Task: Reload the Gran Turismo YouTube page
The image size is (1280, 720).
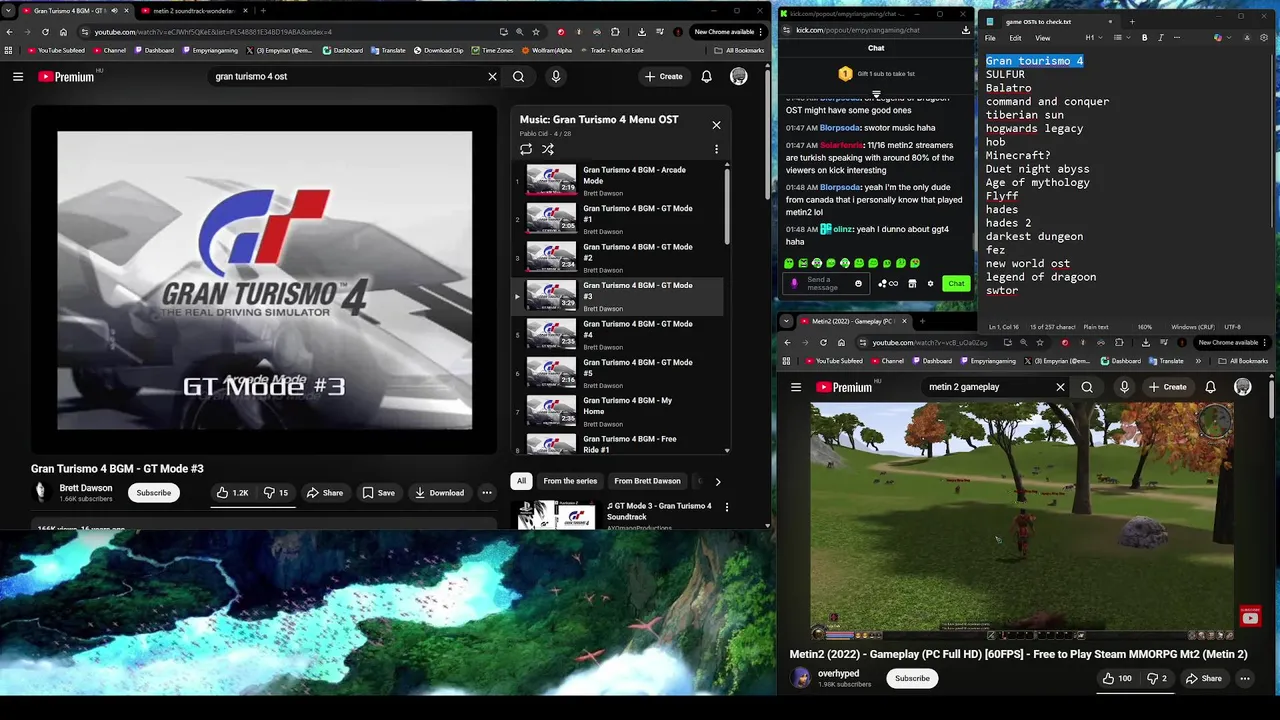Action: [x=45, y=32]
